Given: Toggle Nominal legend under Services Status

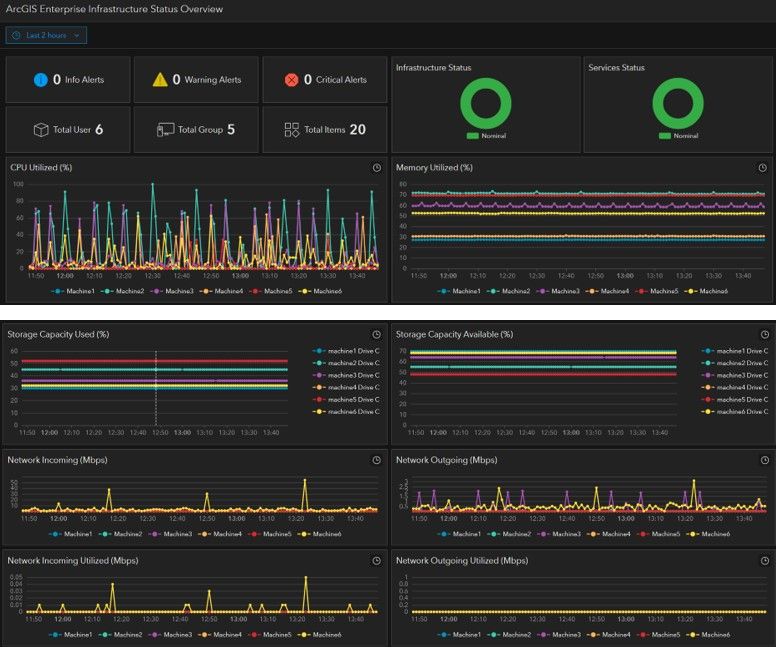Looking at the screenshot, I should [678, 136].
